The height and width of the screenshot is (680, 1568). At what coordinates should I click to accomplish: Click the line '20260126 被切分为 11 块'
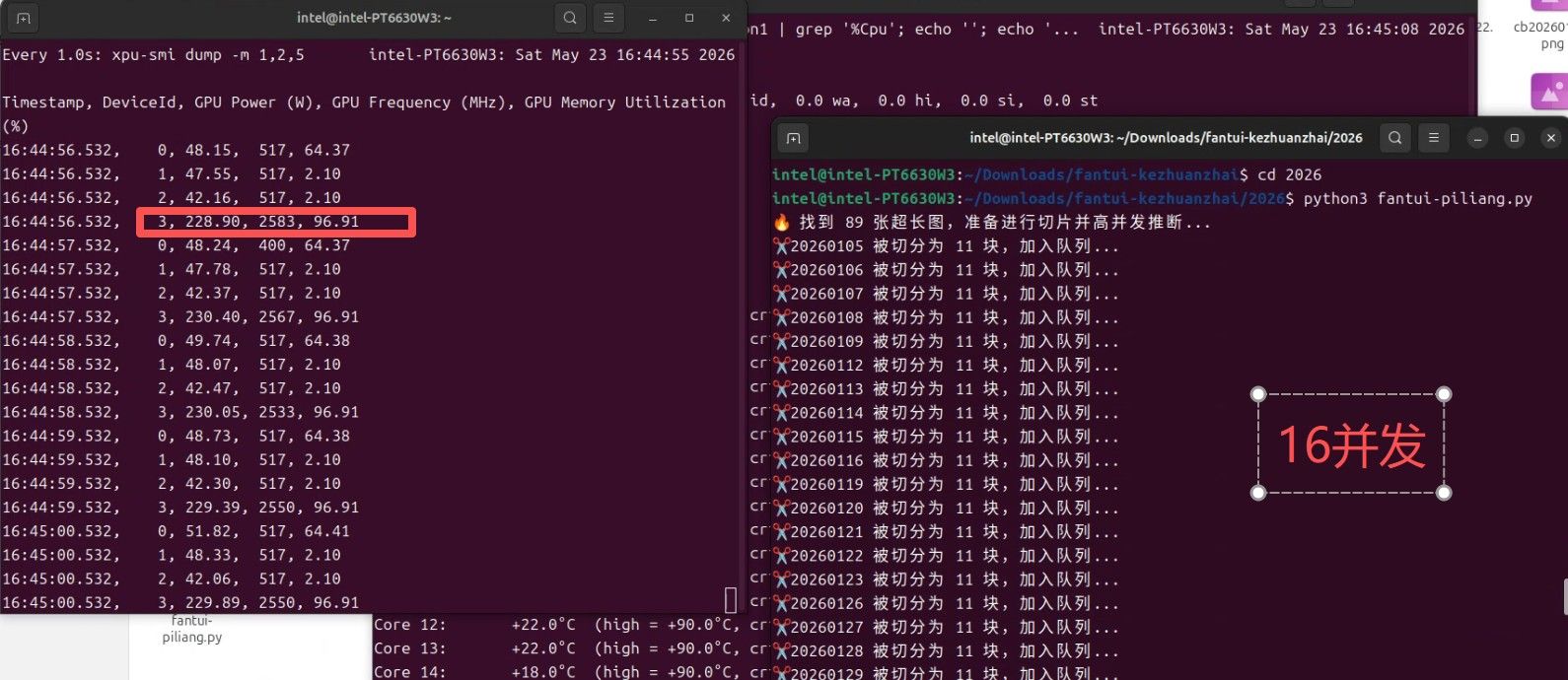click(947, 603)
